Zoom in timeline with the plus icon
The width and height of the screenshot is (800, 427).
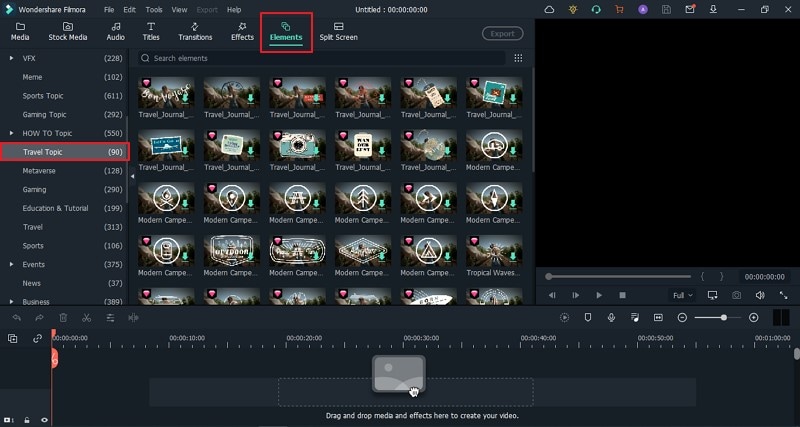pyautogui.click(x=754, y=317)
